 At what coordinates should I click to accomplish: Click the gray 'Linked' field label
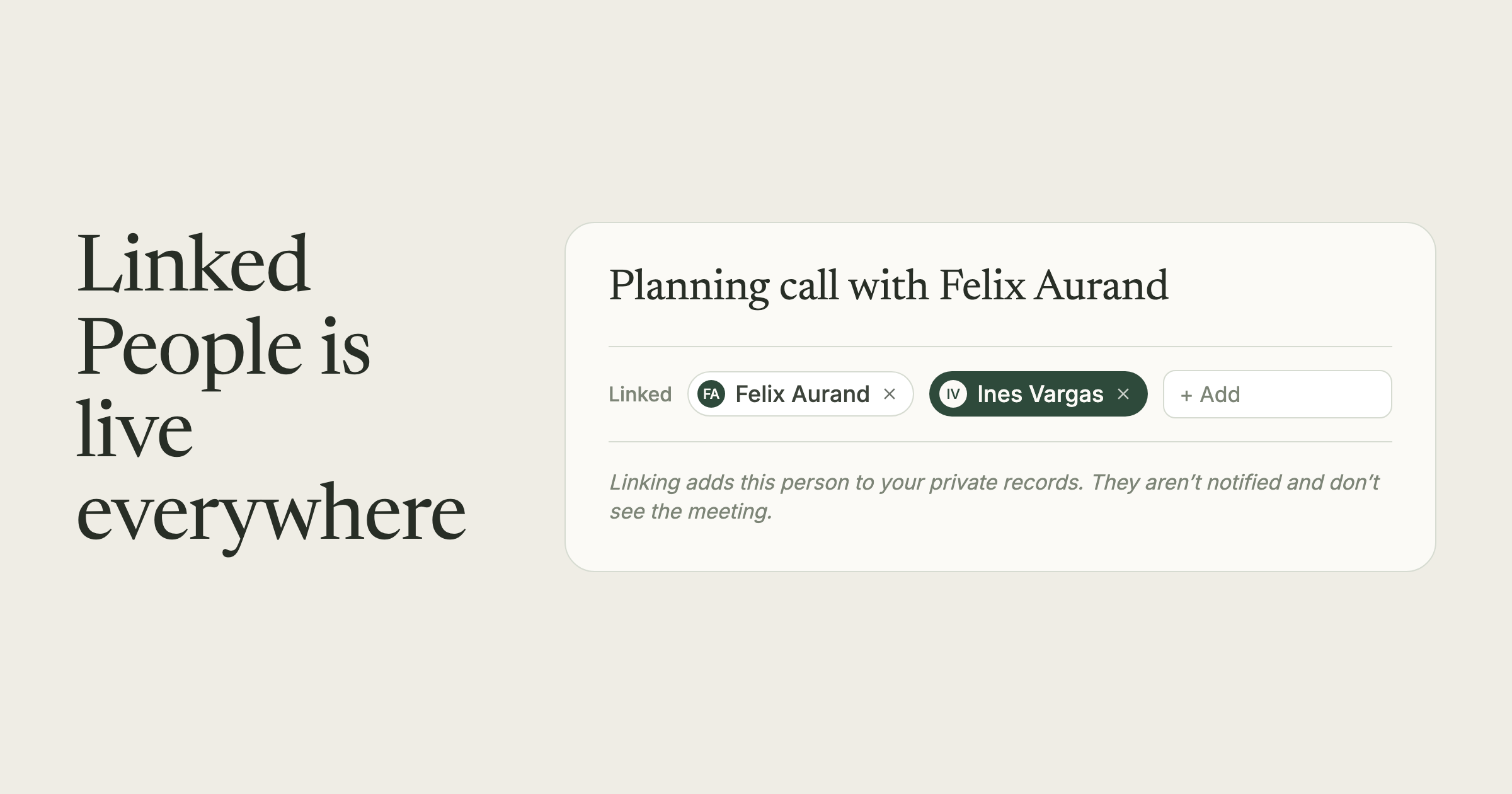[640, 394]
